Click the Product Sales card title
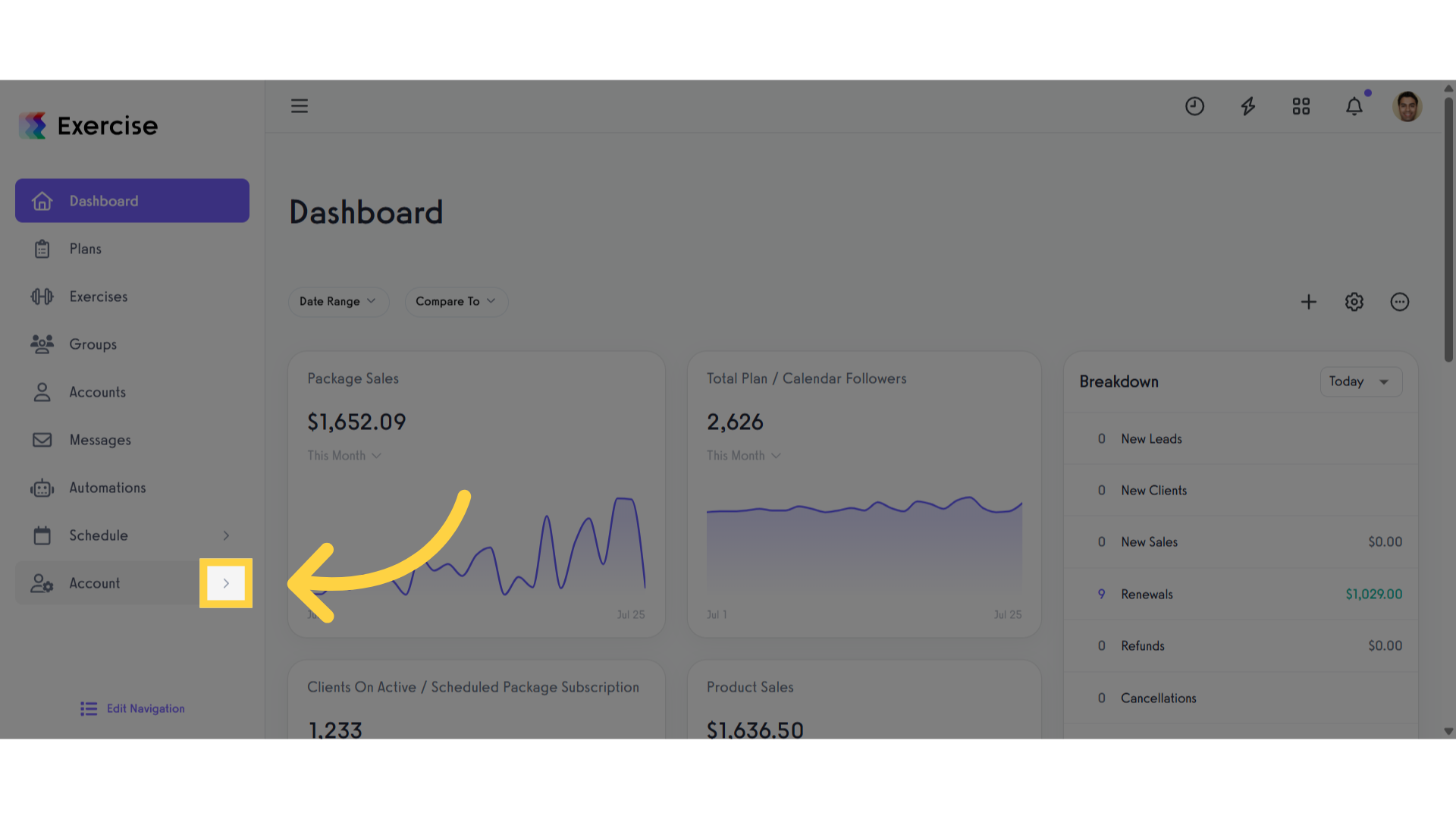The image size is (1456, 819). tap(750, 687)
